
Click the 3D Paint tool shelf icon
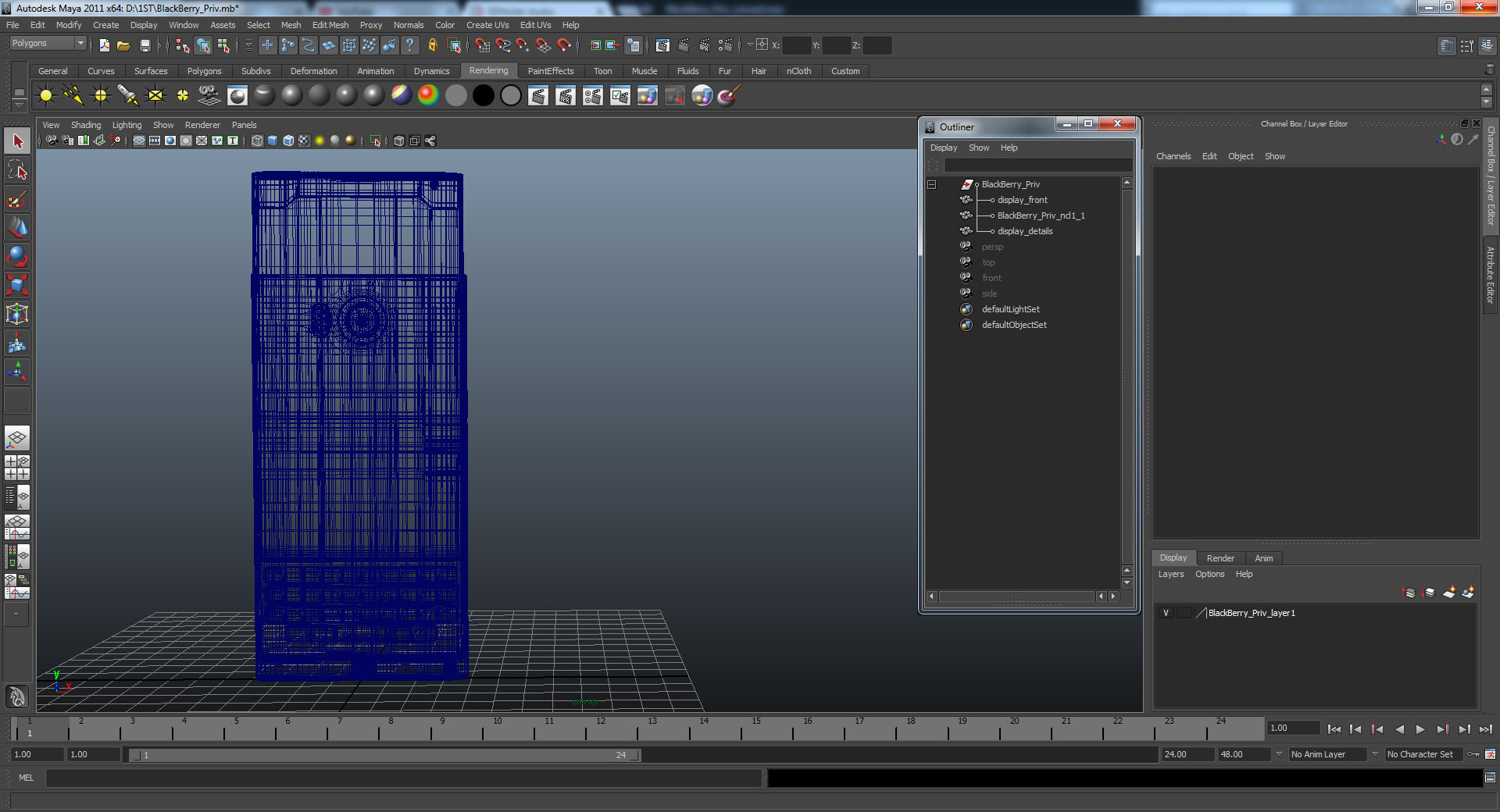click(x=729, y=95)
